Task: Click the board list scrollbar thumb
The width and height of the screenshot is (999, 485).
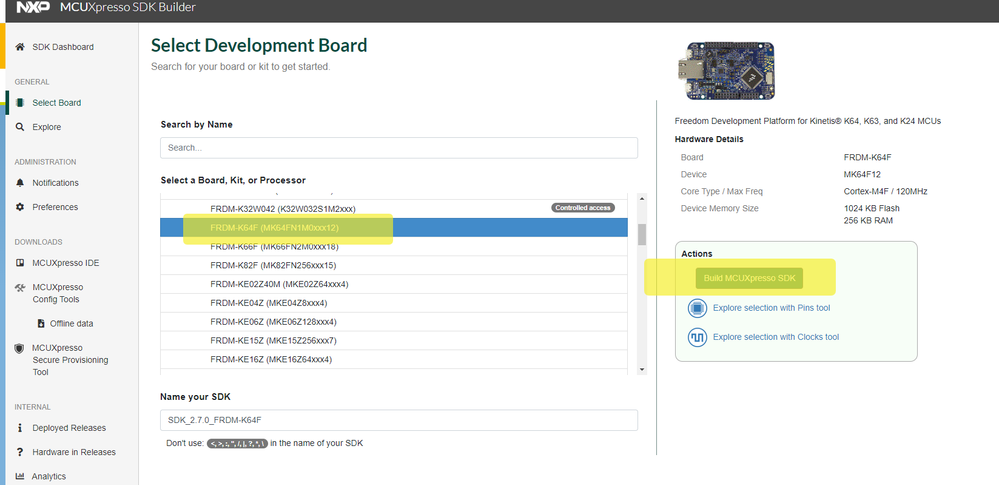Action: point(642,235)
